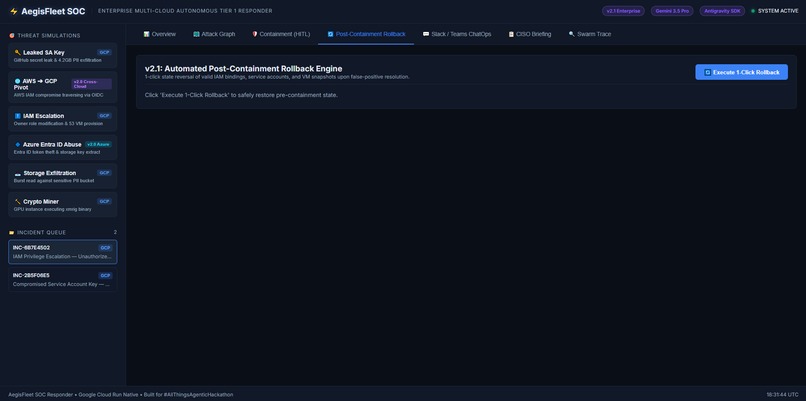Screen dimensions: 806x401
Task: Click the Storage Exfiltration drive icon
Action: (17, 174)
